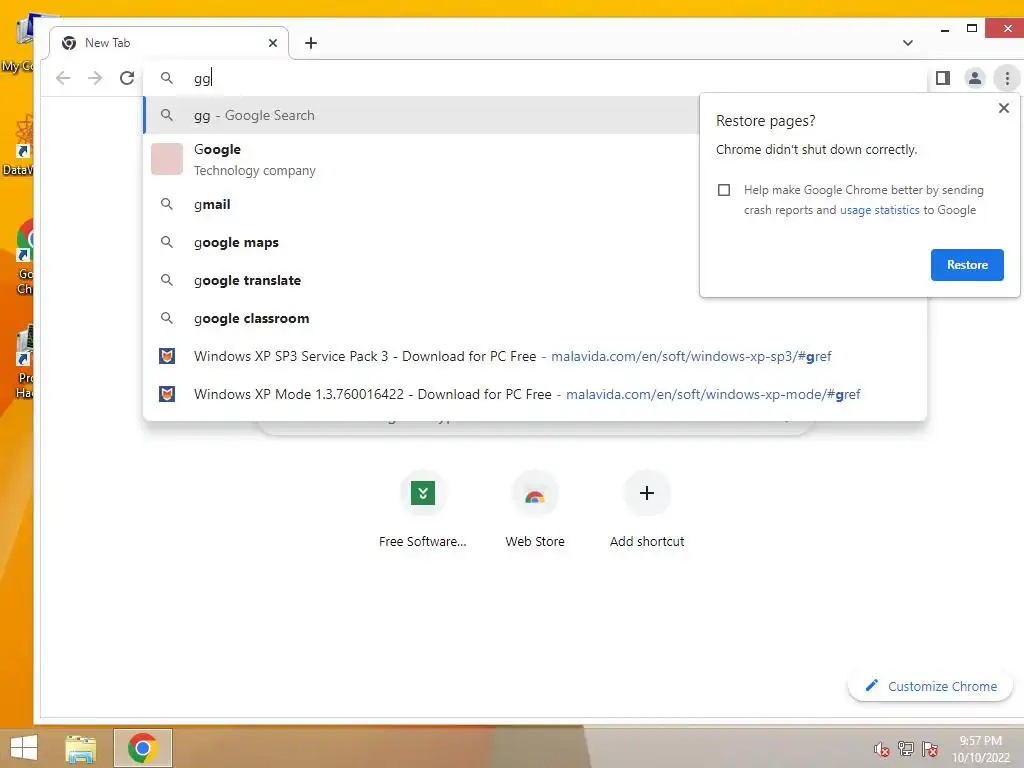Click the Restore button
This screenshot has height=768, width=1024.
967,265
